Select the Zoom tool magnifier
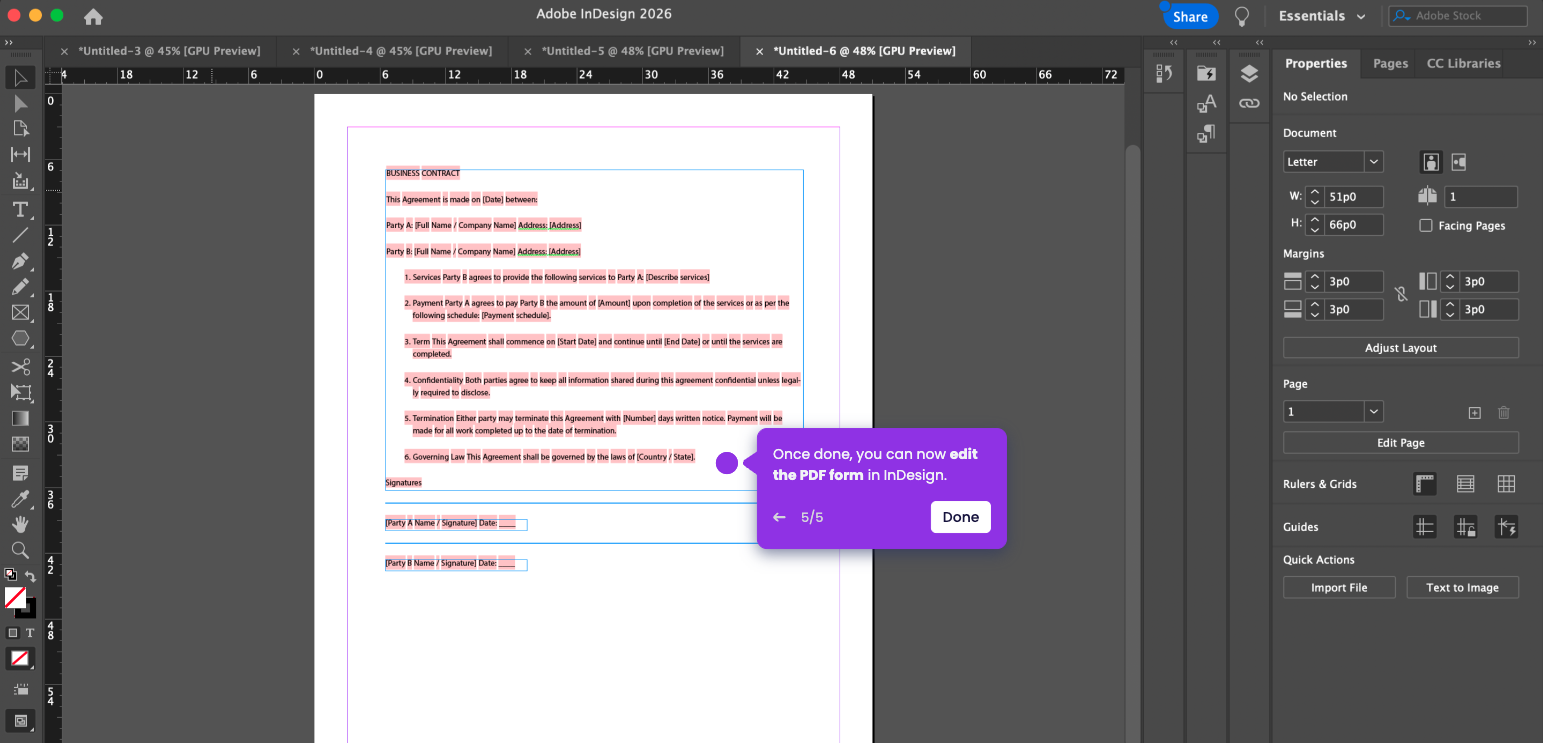 [20, 550]
